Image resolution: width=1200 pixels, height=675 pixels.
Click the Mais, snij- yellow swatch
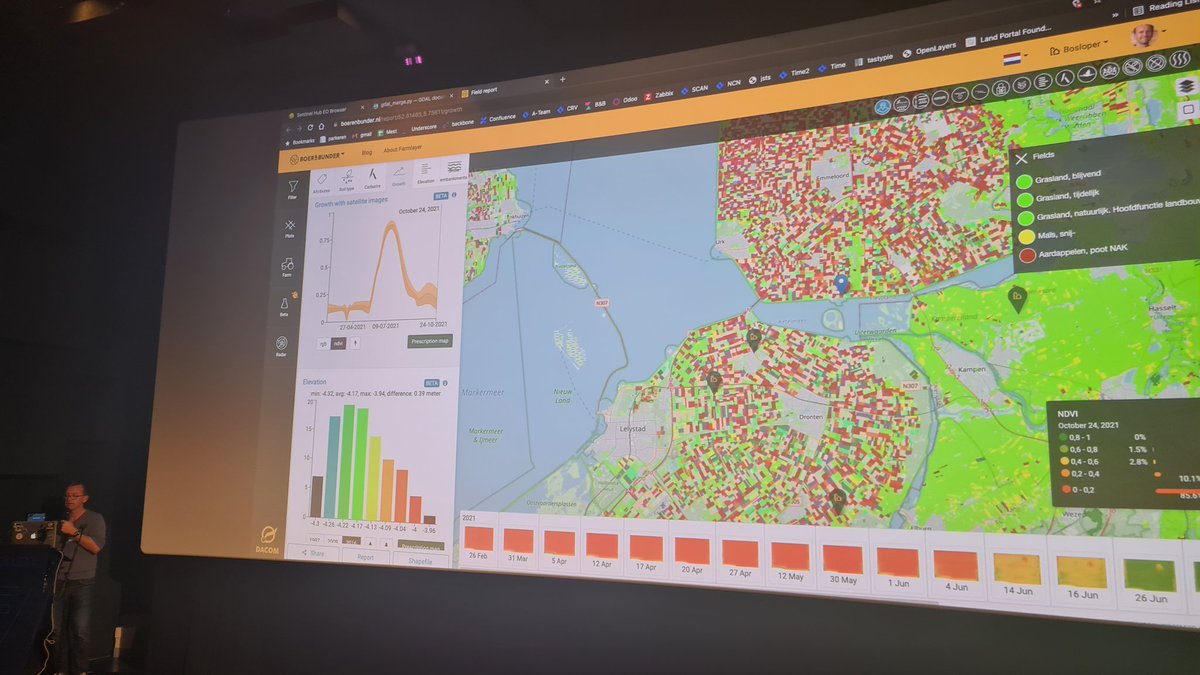coord(1027,237)
